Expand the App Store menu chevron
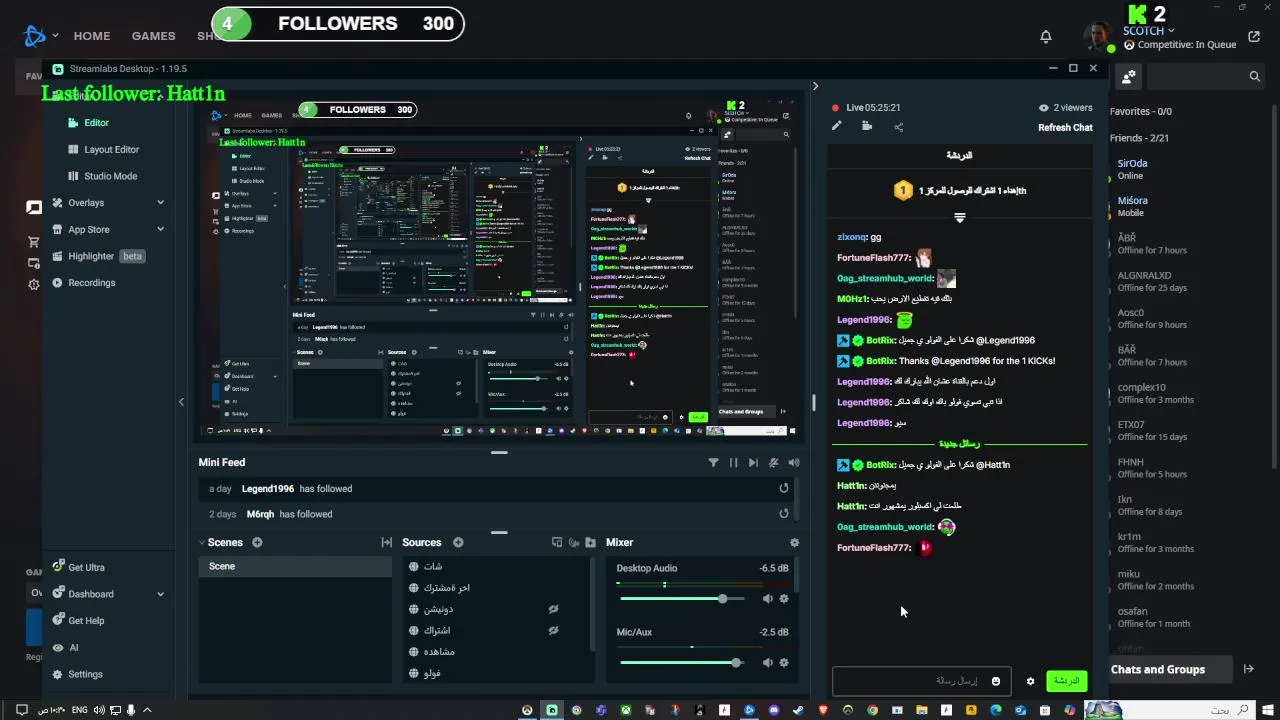Image resolution: width=1280 pixels, height=720 pixels. [x=161, y=230]
